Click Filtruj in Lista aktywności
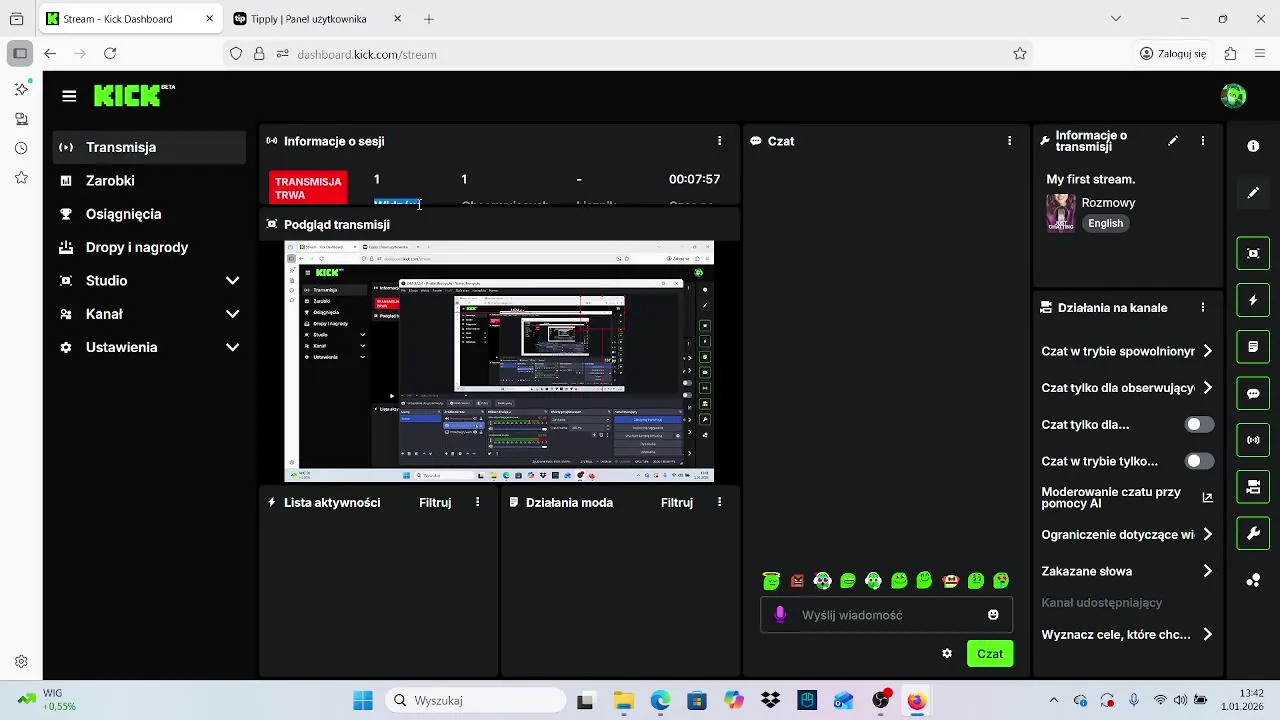 pyautogui.click(x=435, y=503)
